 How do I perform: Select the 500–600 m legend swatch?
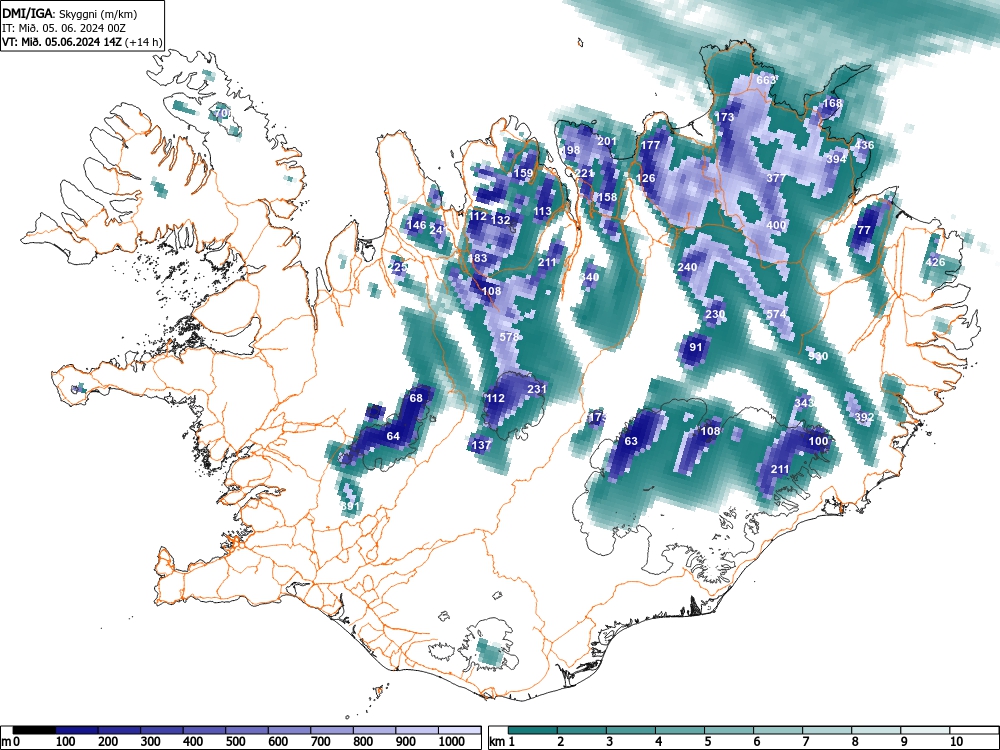247,730
